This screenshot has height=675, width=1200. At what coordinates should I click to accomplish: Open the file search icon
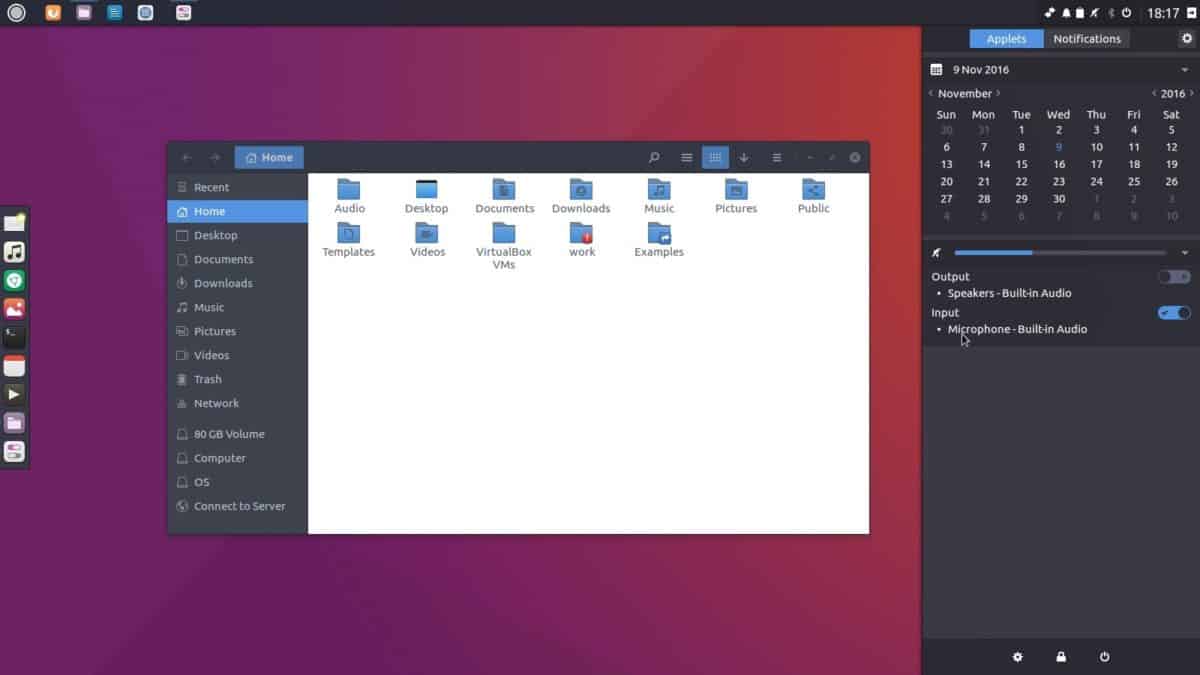(x=653, y=157)
